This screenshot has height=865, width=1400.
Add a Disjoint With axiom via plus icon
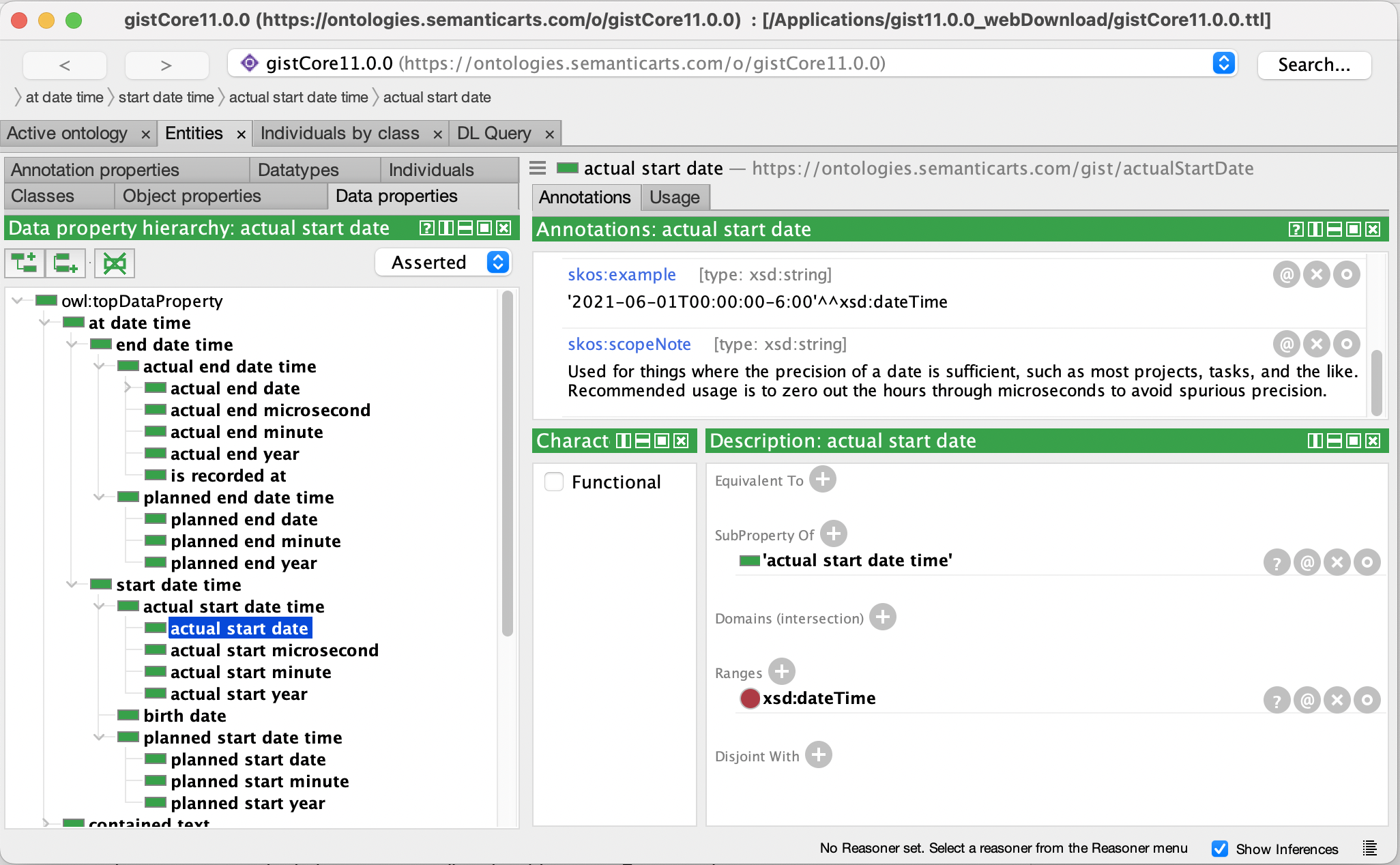pyautogui.click(x=818, y=754)
